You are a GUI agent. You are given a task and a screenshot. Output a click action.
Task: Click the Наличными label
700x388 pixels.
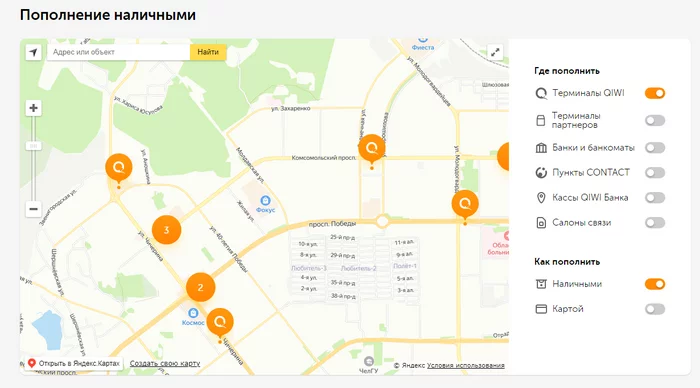(x=577, y=284)
